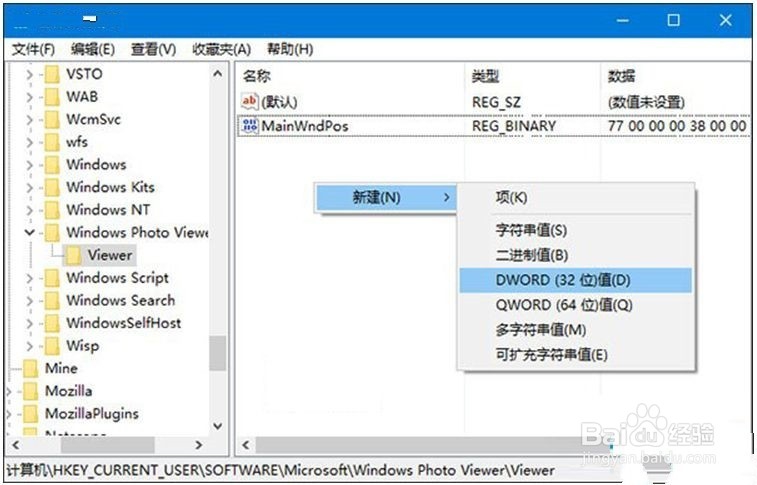Screen dimensions: 757x485
Task: Select the Viewer subkey label
Action: [110, 255]
